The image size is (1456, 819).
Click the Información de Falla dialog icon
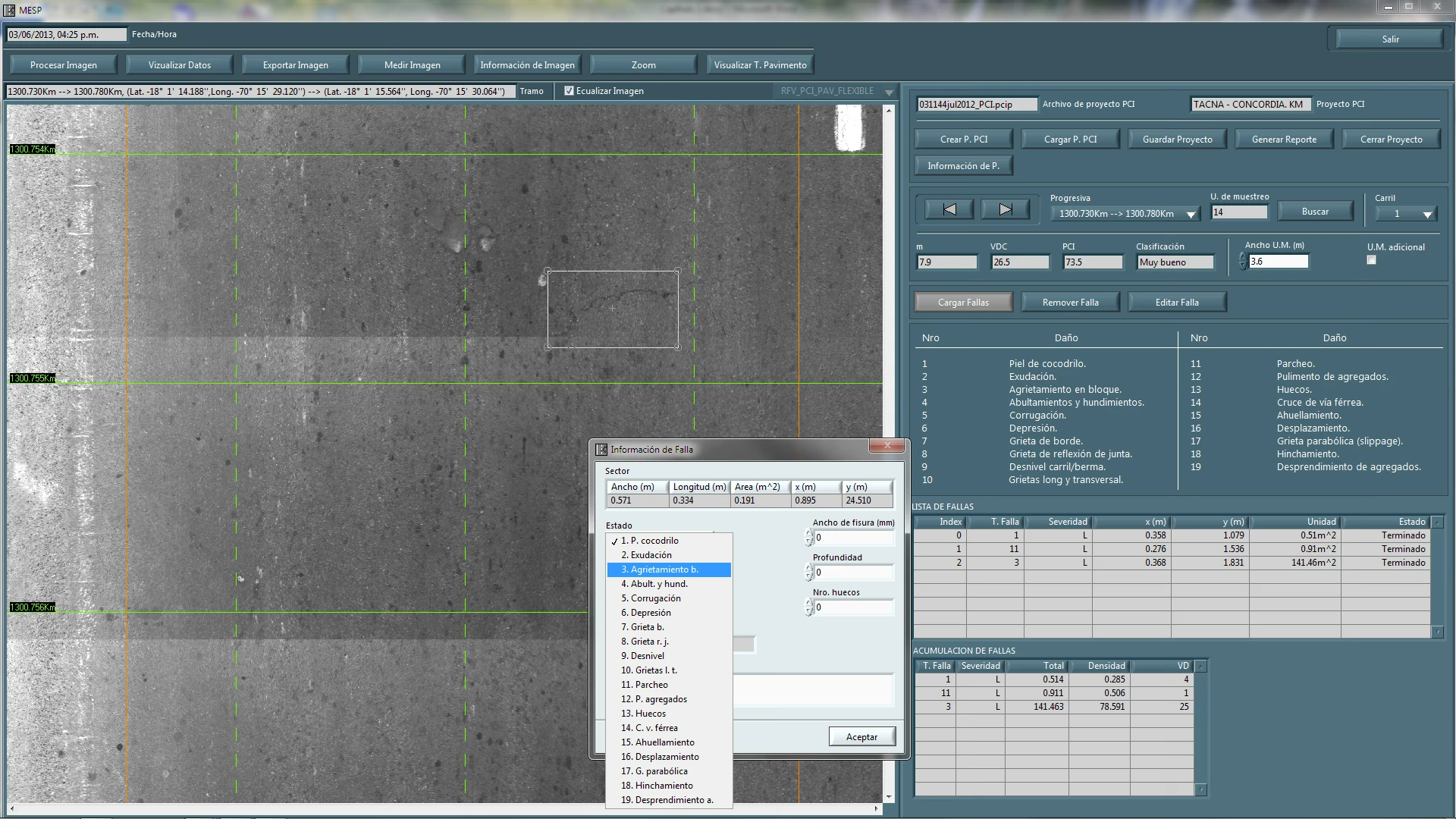[601, 450]
